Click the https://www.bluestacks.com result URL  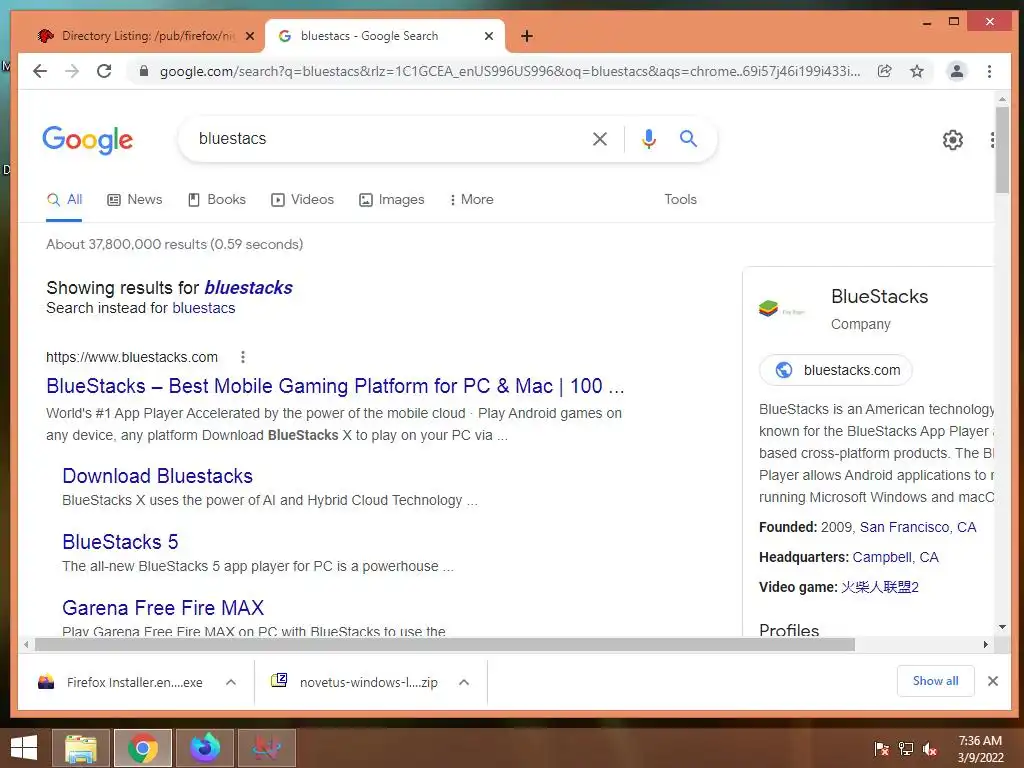(x=132, y=357)
